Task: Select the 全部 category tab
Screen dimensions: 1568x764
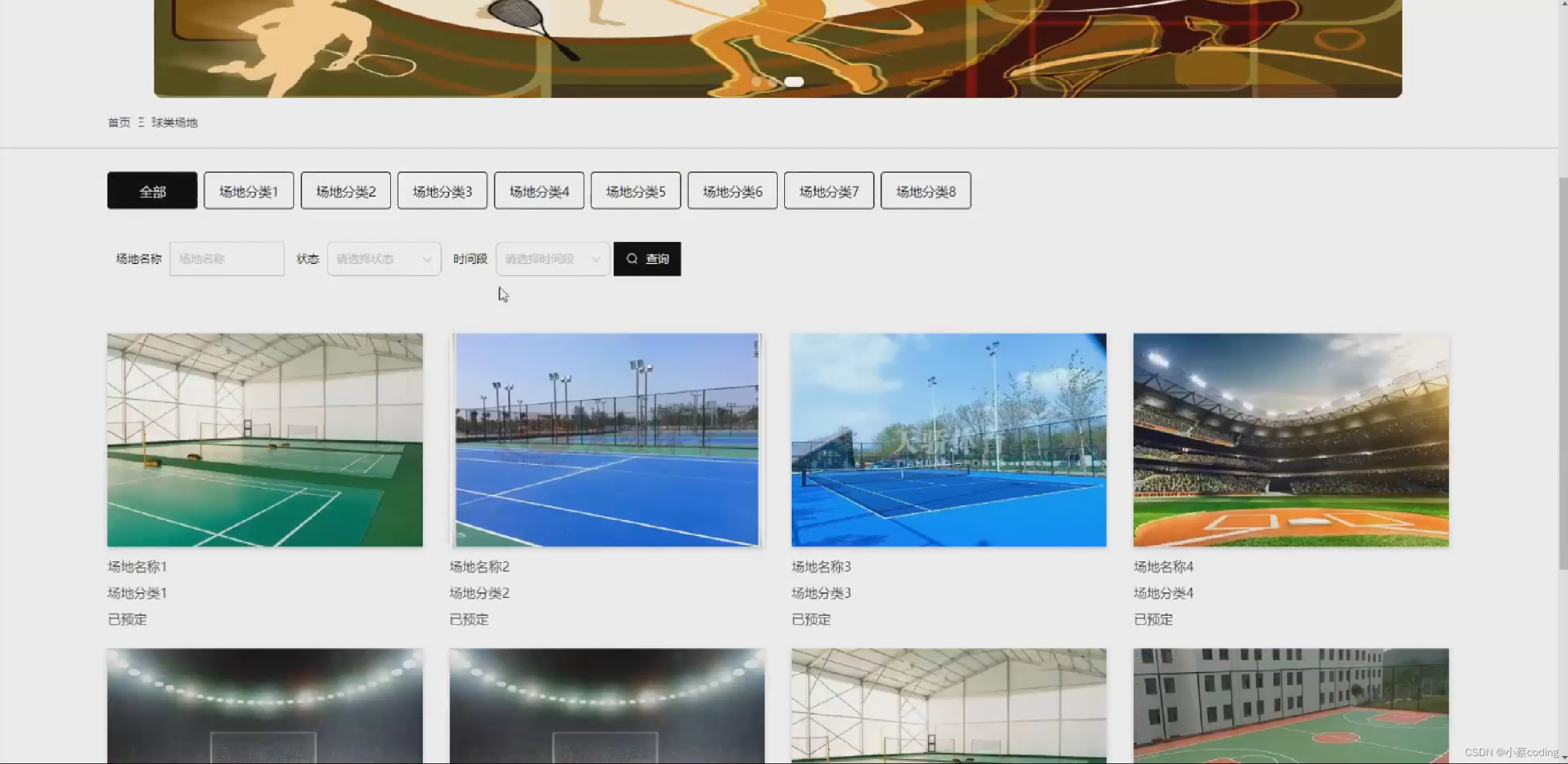Action: coord(152,191)
